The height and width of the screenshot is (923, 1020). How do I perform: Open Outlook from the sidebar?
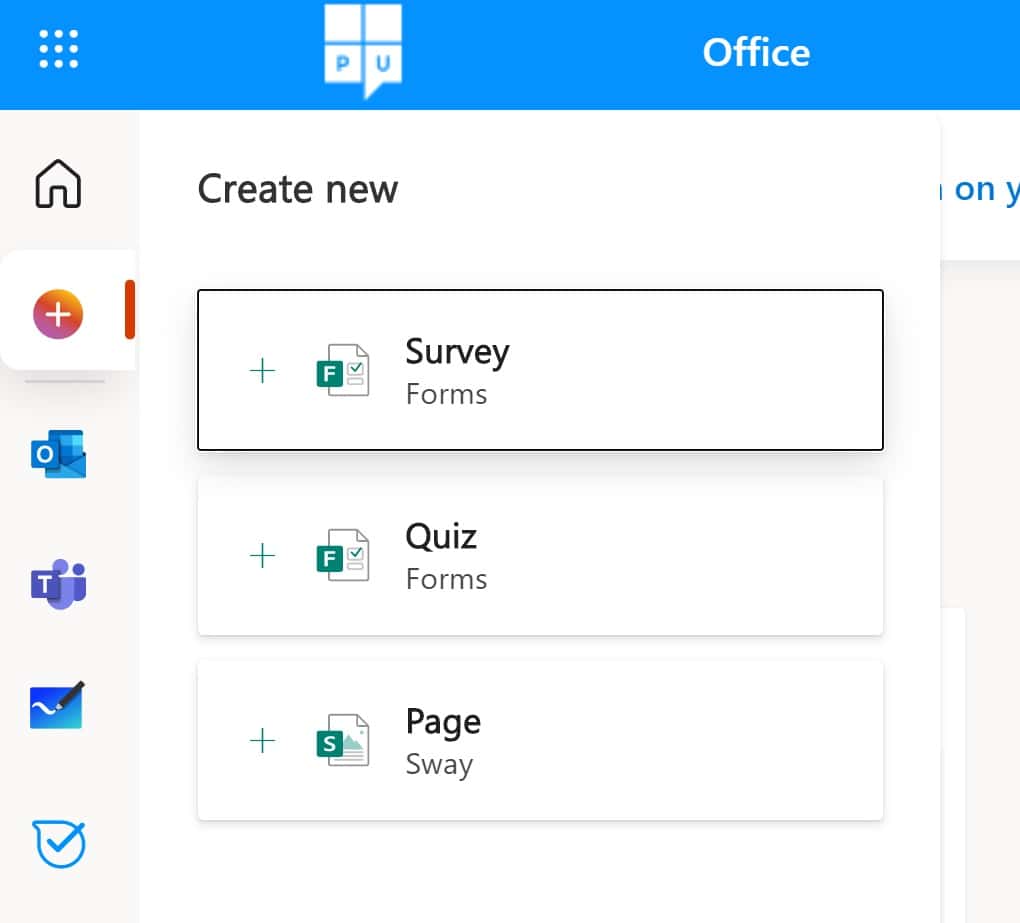tap(59, 453)
